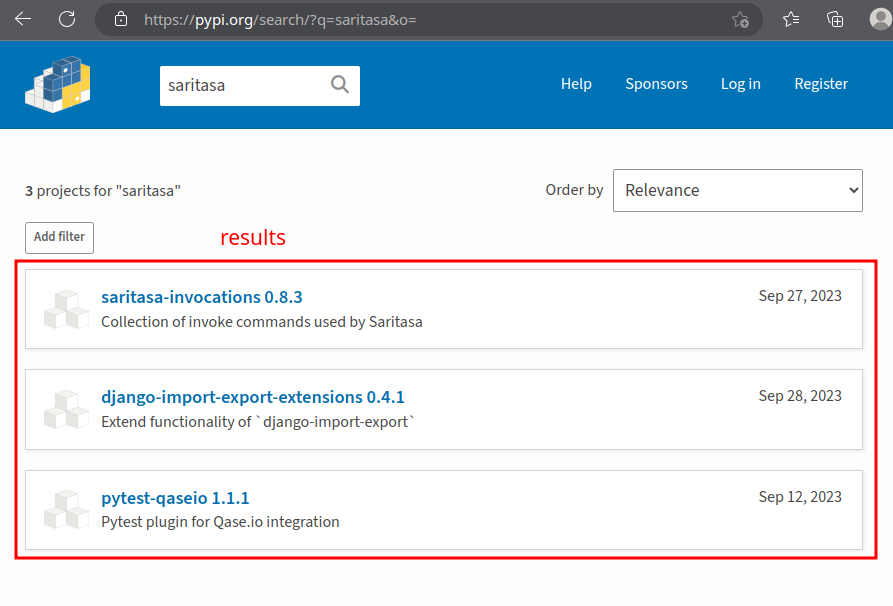Go to Log in
The height and width of the screenshot is (606, 893).
click(741, 84)
